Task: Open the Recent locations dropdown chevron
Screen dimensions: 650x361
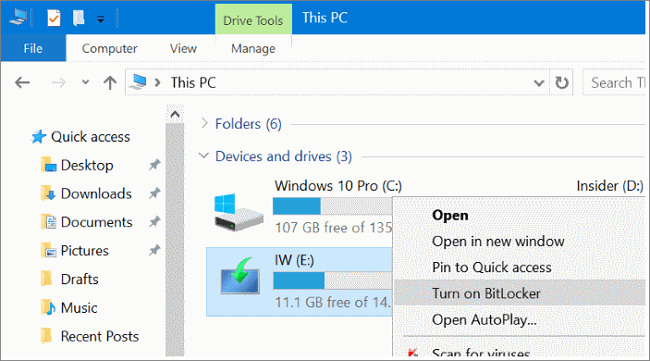Action: [x=85, y=82]
